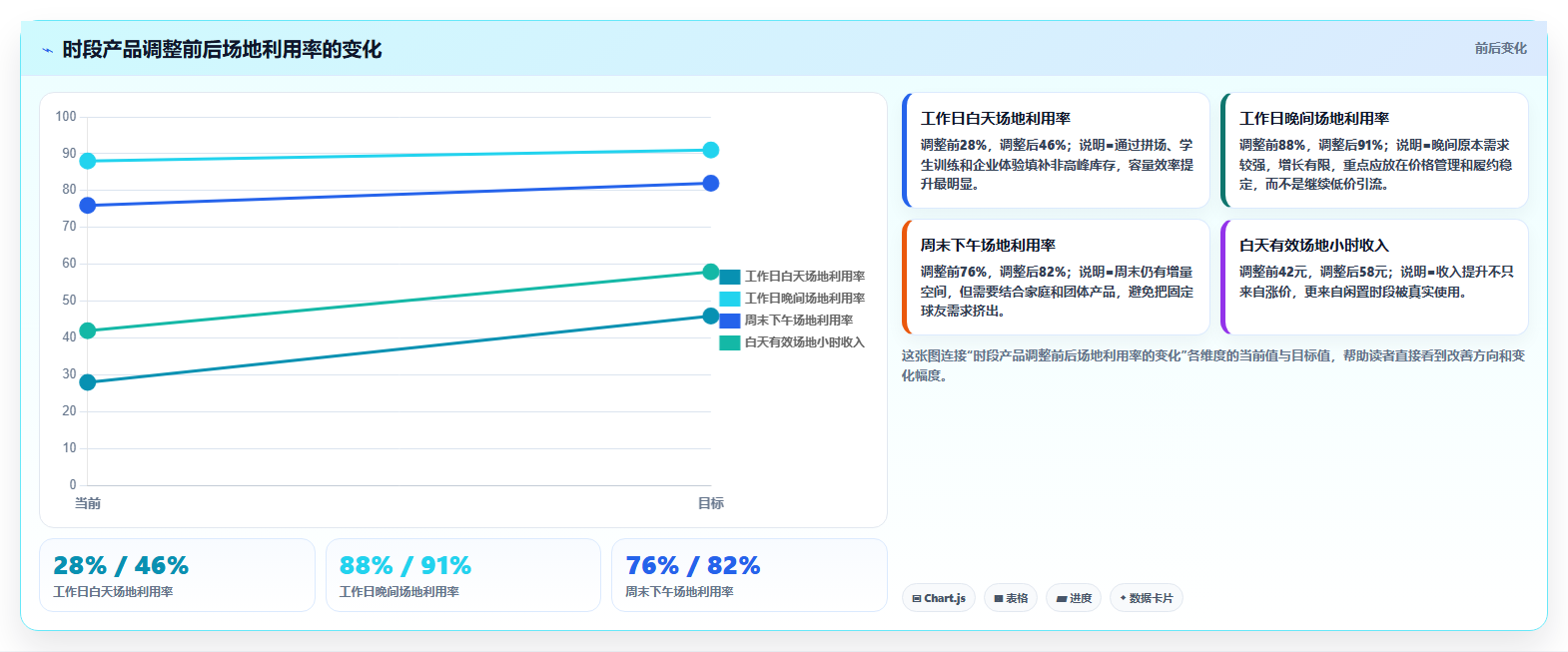This screenshot has width=1568, height=652.
Task: Click the 表格 tag chip
Action: [1011, 598]
